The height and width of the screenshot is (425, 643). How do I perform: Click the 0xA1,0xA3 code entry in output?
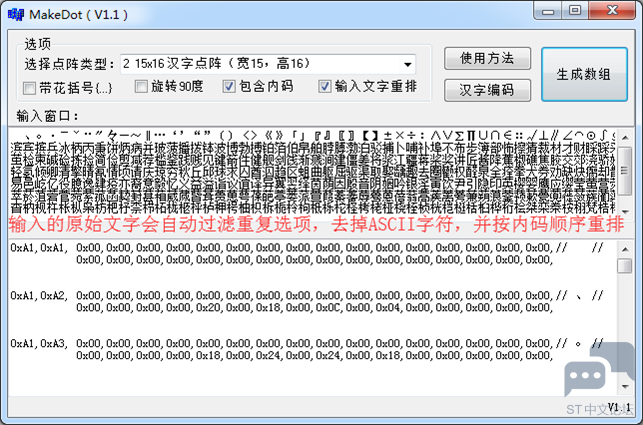pos(39,343)
